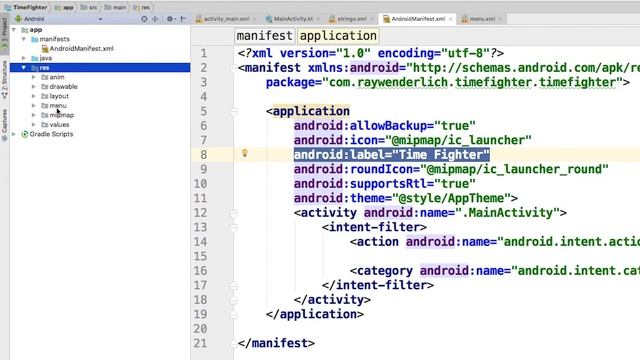Click src in navigation bar

[x=93, y=7]
